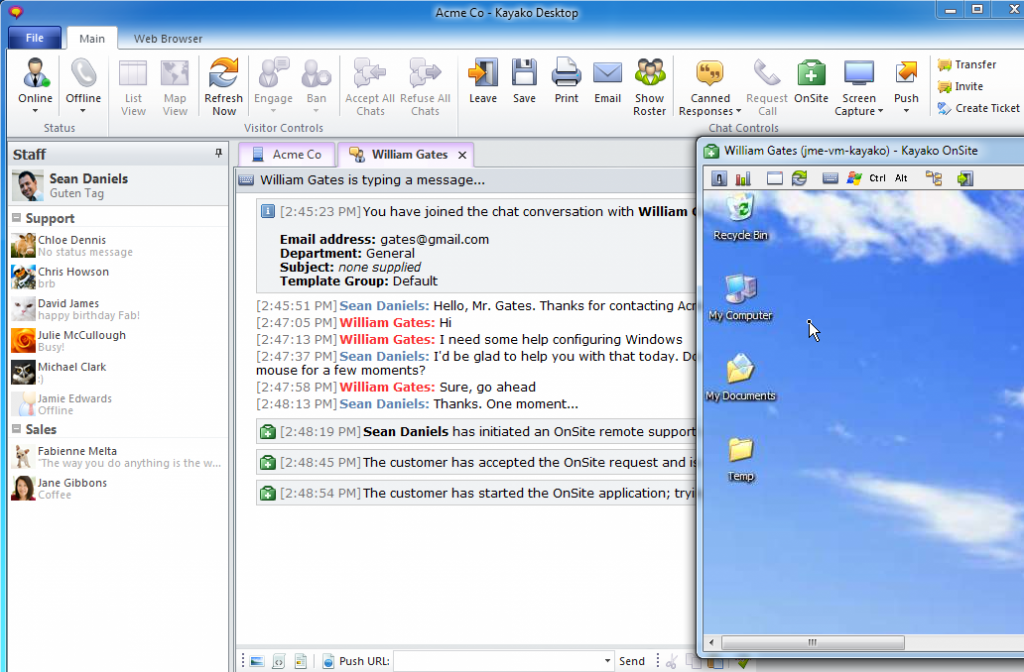This screenshot has height=672, width=1024.
Task: Click the OnSite scrollbar left arrow
Action: pyautogui.click(x=711, y=643)
